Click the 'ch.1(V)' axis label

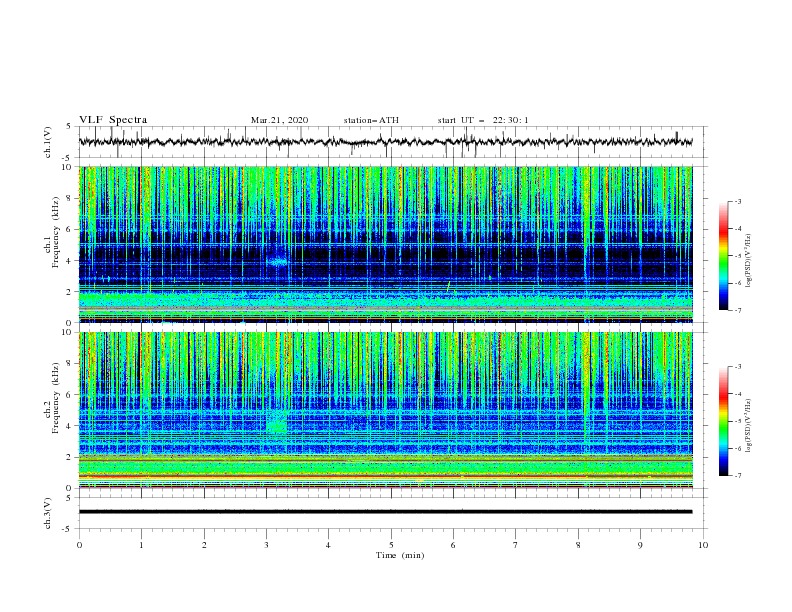pos(48,142)
